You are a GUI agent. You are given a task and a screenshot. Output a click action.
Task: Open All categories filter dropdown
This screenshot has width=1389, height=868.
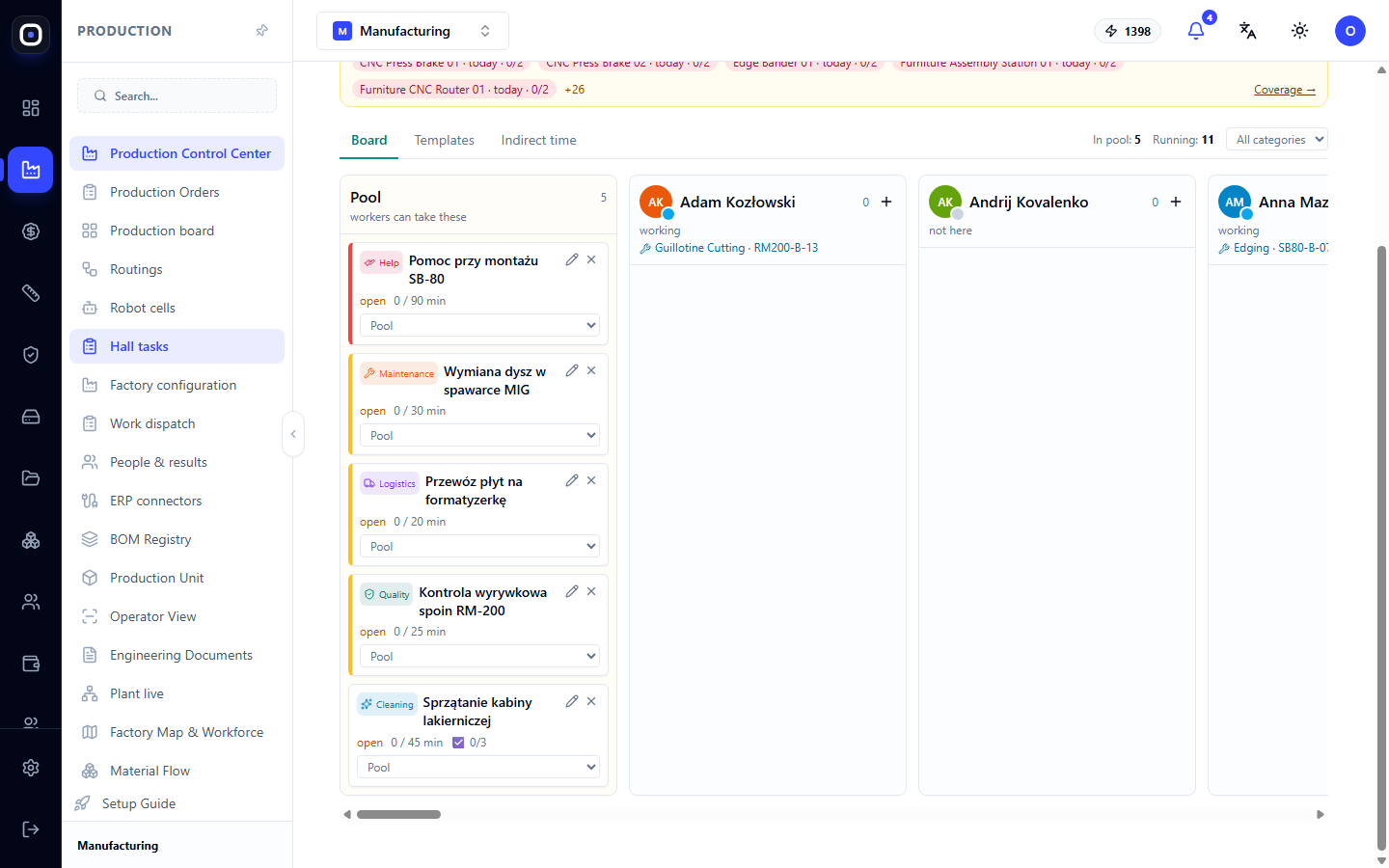(1277, 140)
